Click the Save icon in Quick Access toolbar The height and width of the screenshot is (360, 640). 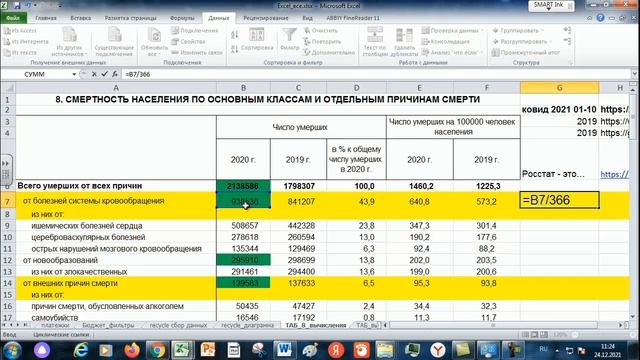tap(17, 6)
